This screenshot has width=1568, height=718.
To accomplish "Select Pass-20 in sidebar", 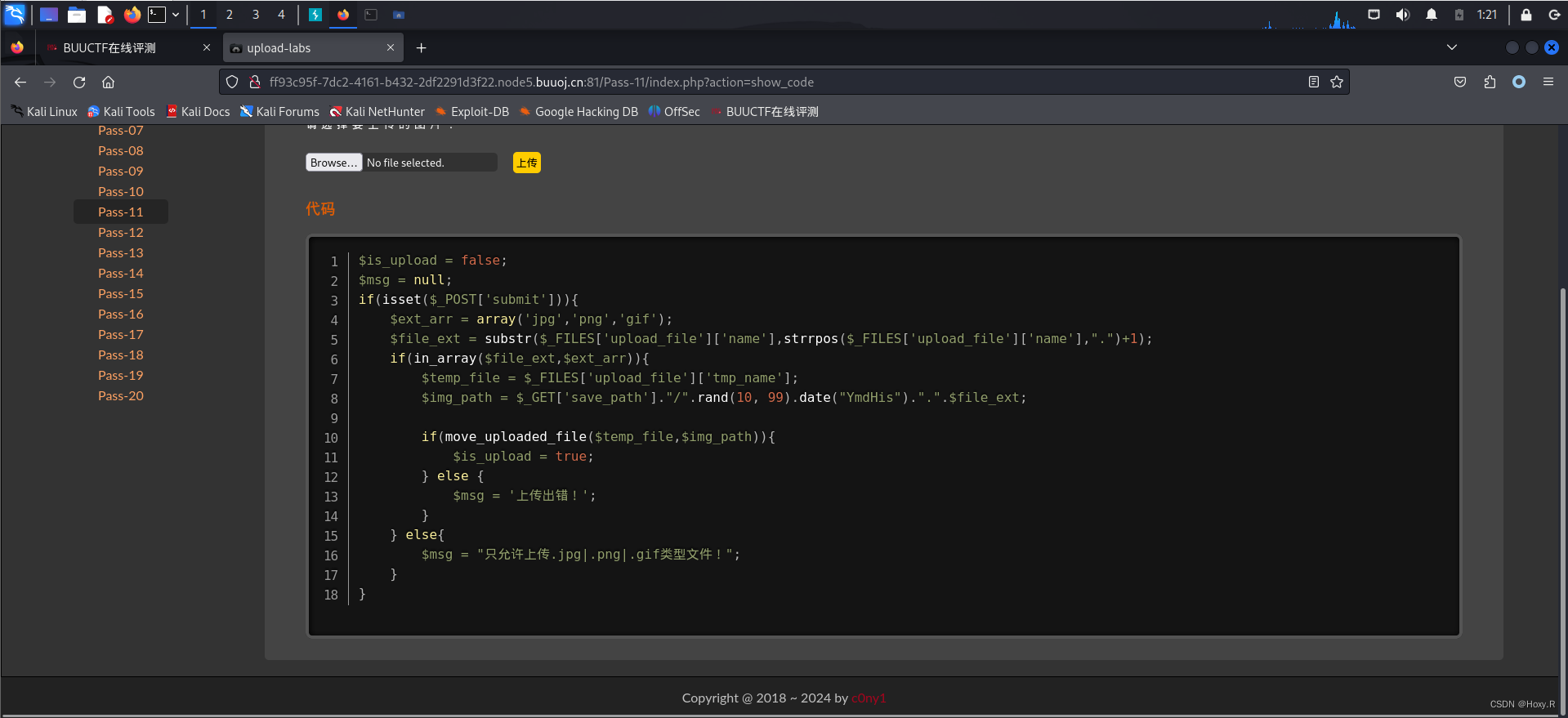I will pyautogui.click(x=121, y=395).
